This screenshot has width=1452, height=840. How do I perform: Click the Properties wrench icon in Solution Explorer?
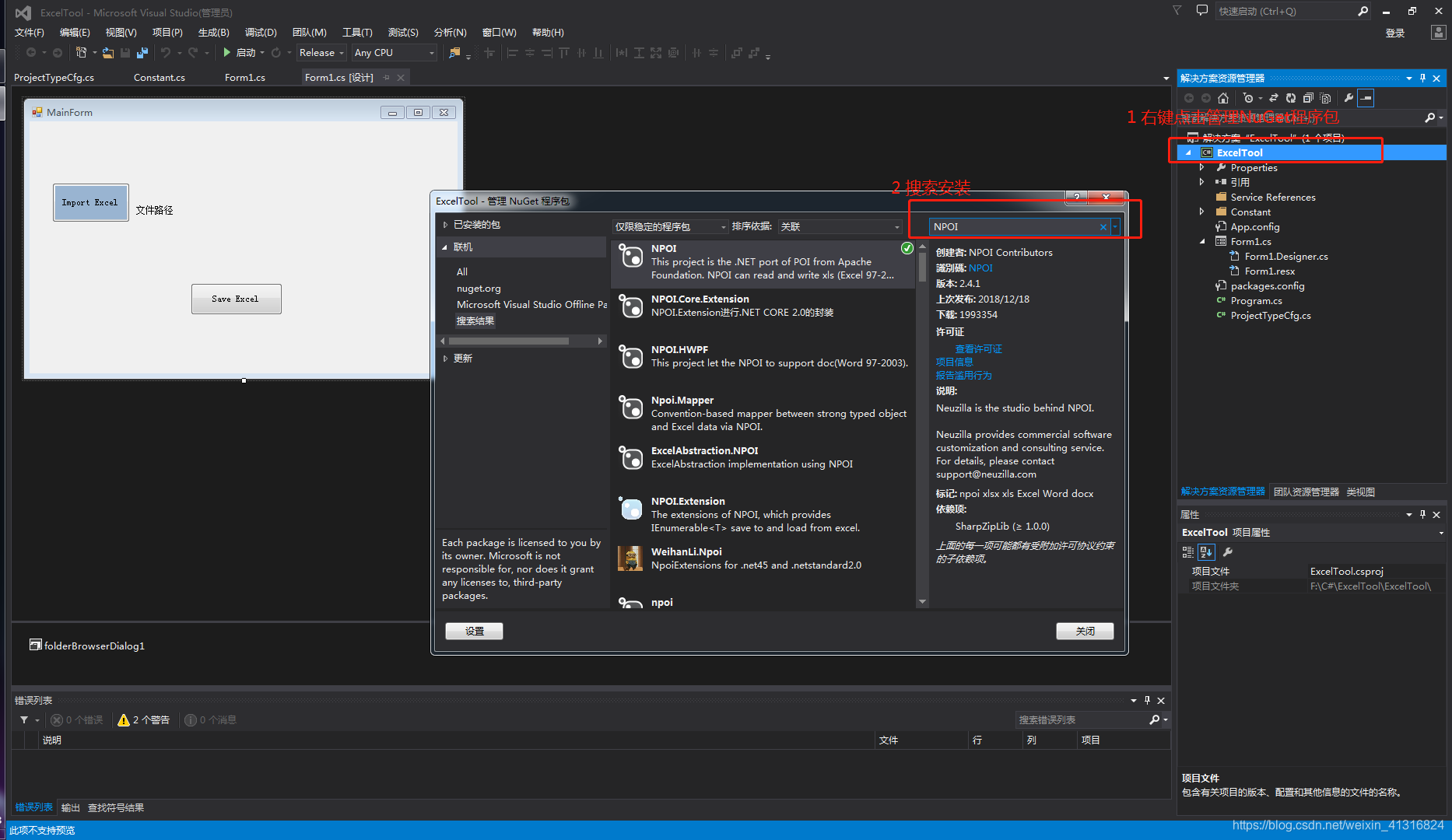tap(1349, 98)
